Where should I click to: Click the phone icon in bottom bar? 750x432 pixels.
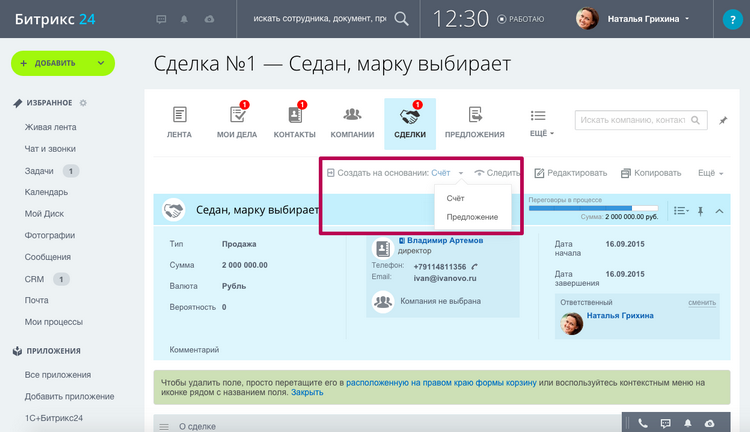(x=643, y=423)
